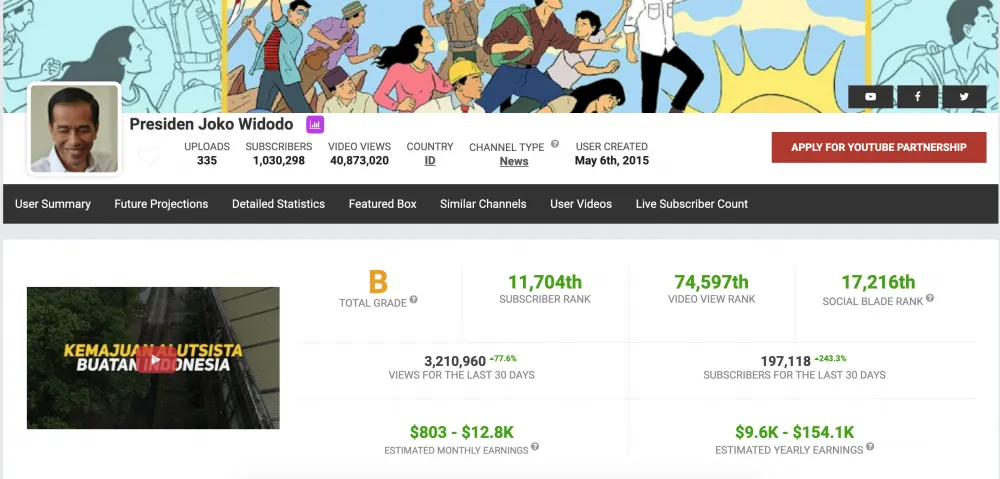Click the Presiden Joko Widodo profile picture
Screen dimensions: 1000x479
74,129
